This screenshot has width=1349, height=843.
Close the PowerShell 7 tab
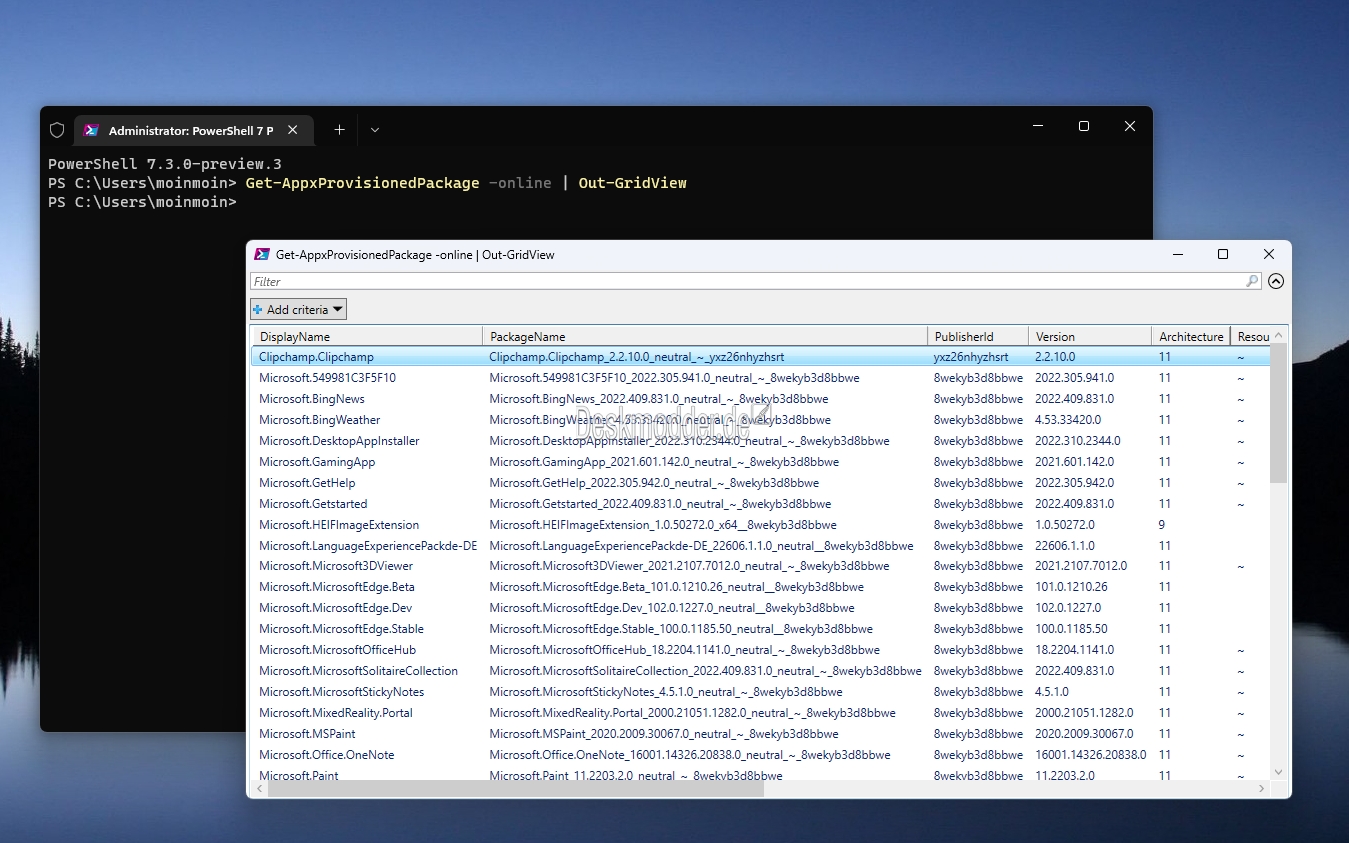coord(293,130)
